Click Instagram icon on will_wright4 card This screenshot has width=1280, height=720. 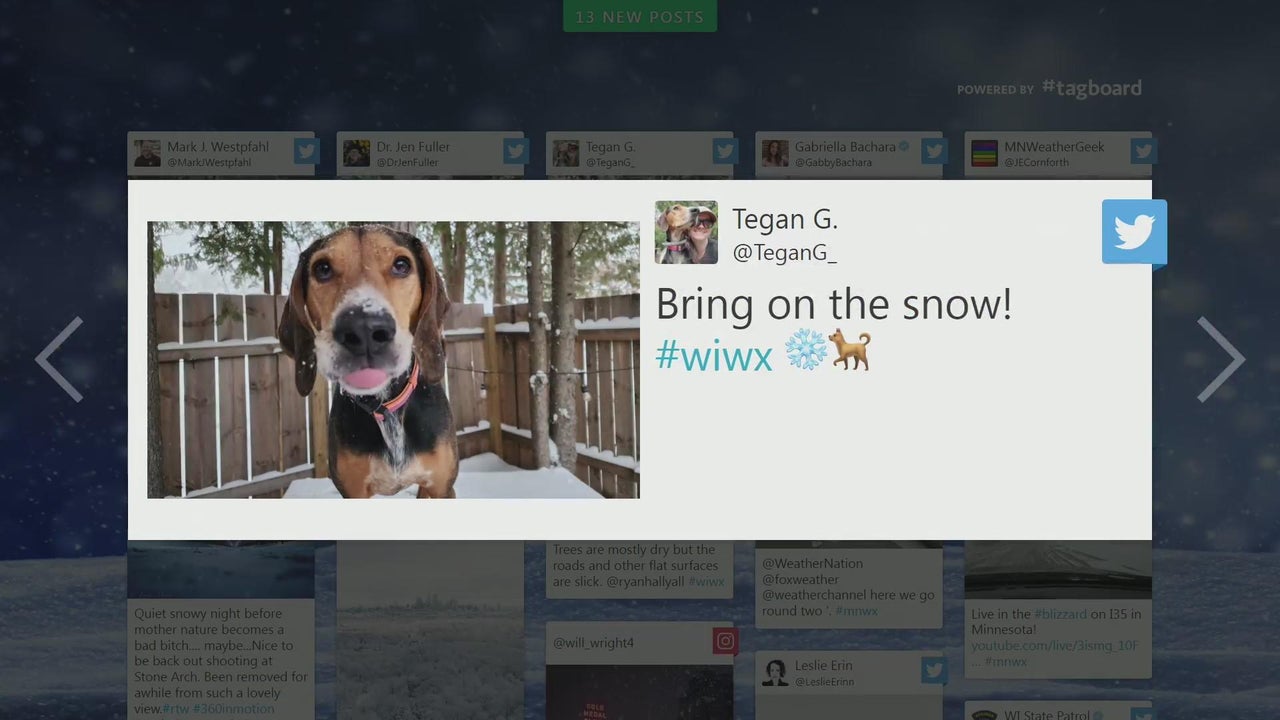[x=725, y=641]
